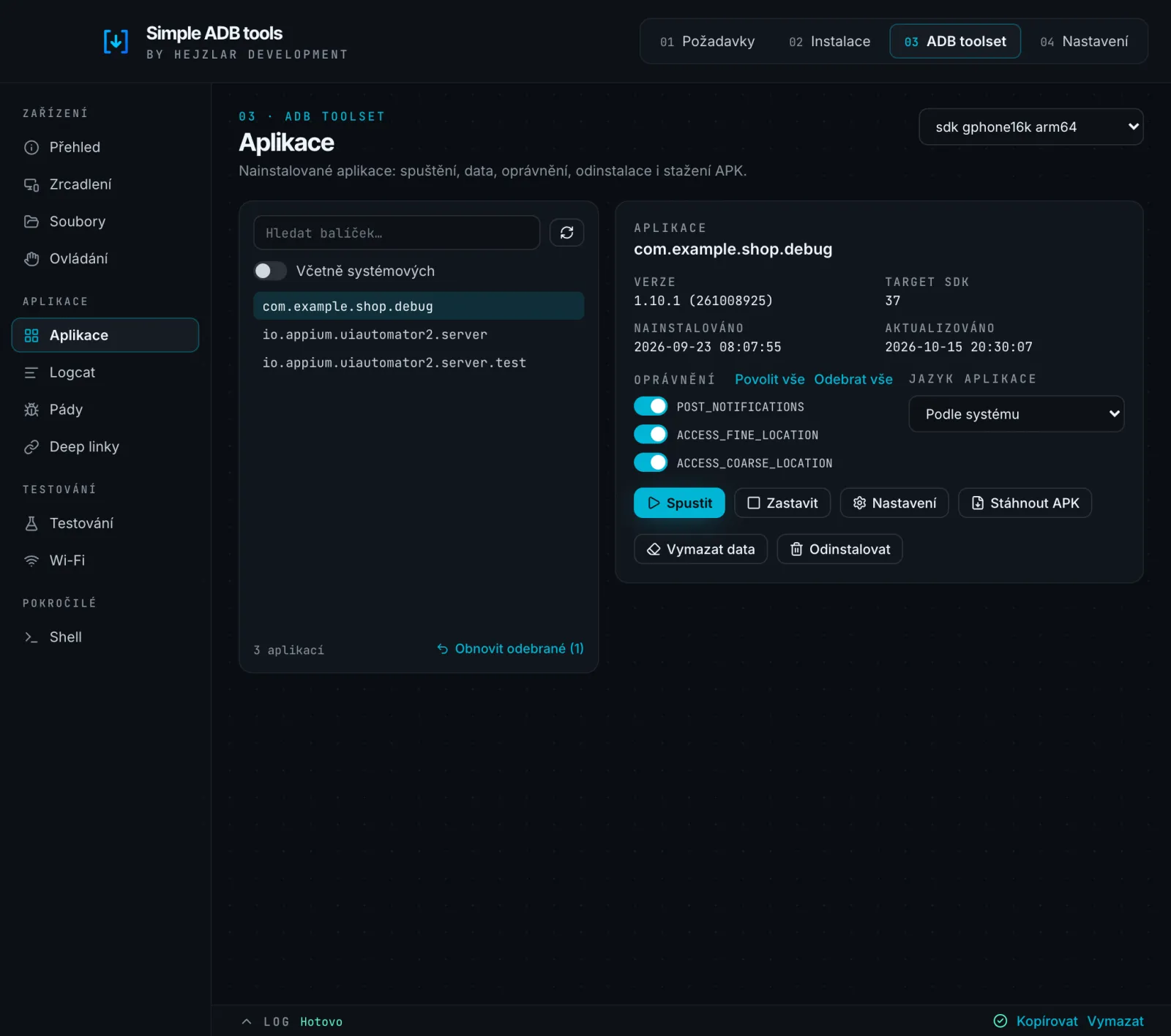This screenshot has height=1036, width=1171.
Task: Click Vymazat data button
Action: point(700,549)
